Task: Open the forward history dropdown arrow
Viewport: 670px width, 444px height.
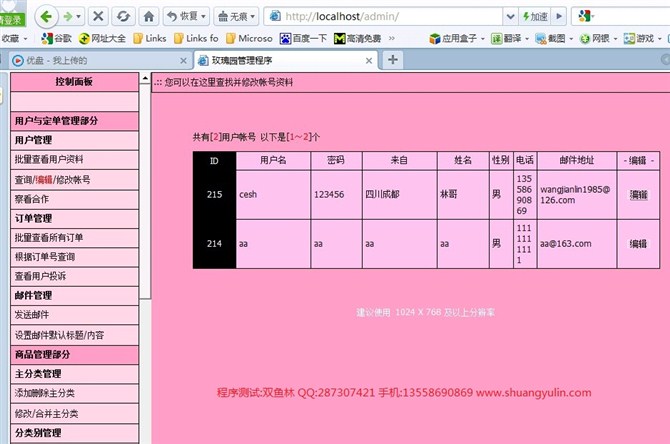Action: [x=79, y=17]
